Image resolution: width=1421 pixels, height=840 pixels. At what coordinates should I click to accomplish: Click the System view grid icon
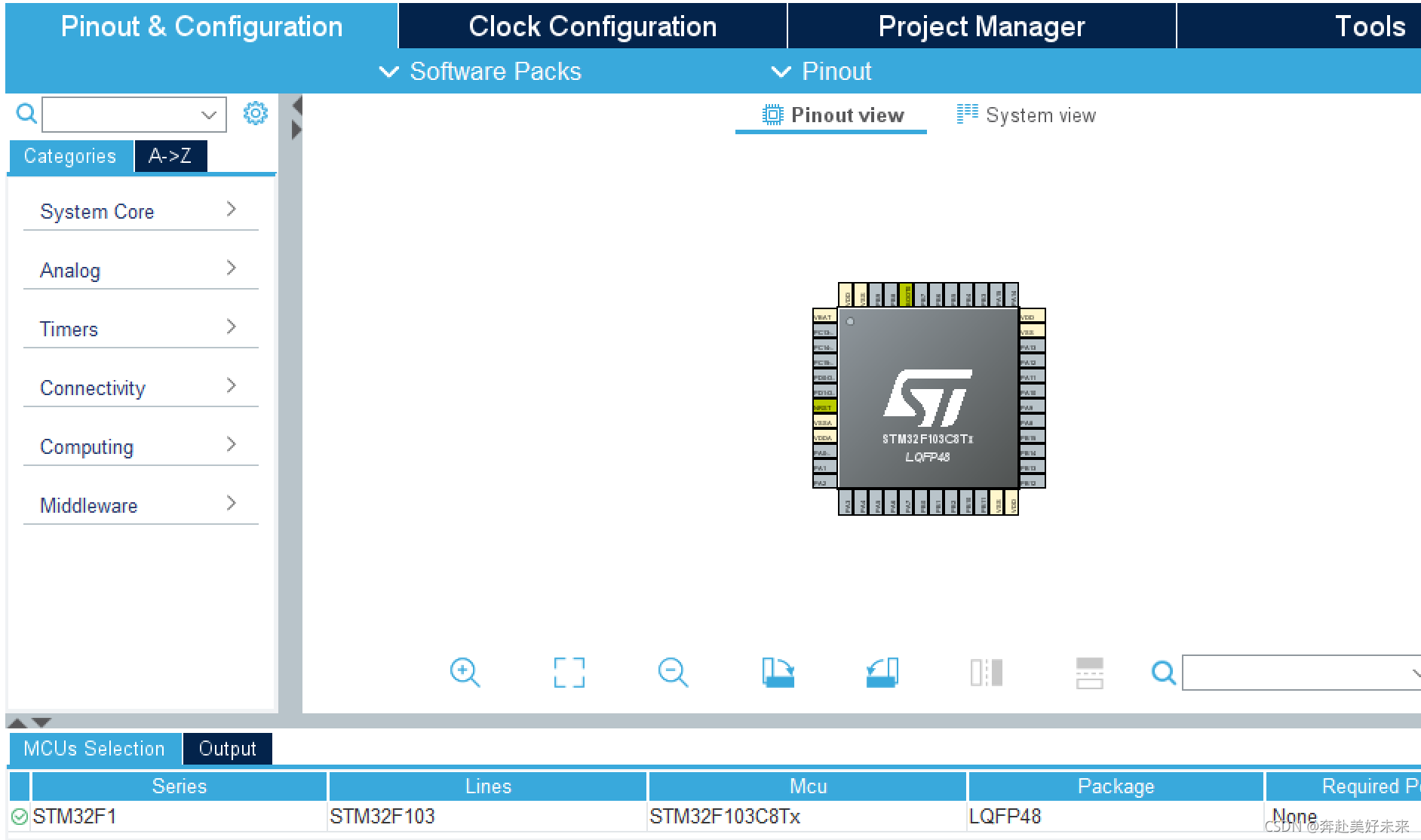click(x=968, y=114)
